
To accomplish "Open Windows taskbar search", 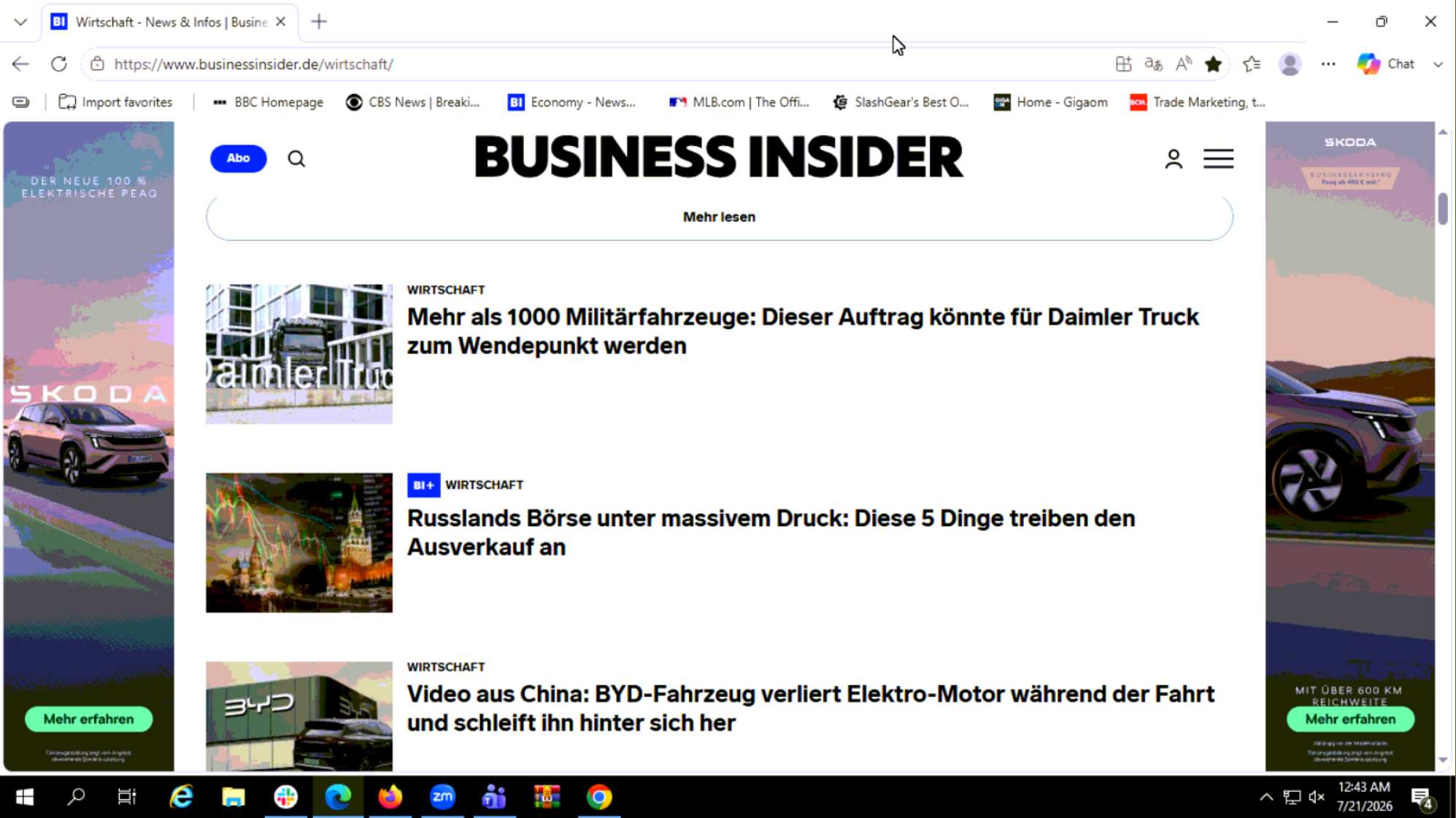I will [76, 797].
